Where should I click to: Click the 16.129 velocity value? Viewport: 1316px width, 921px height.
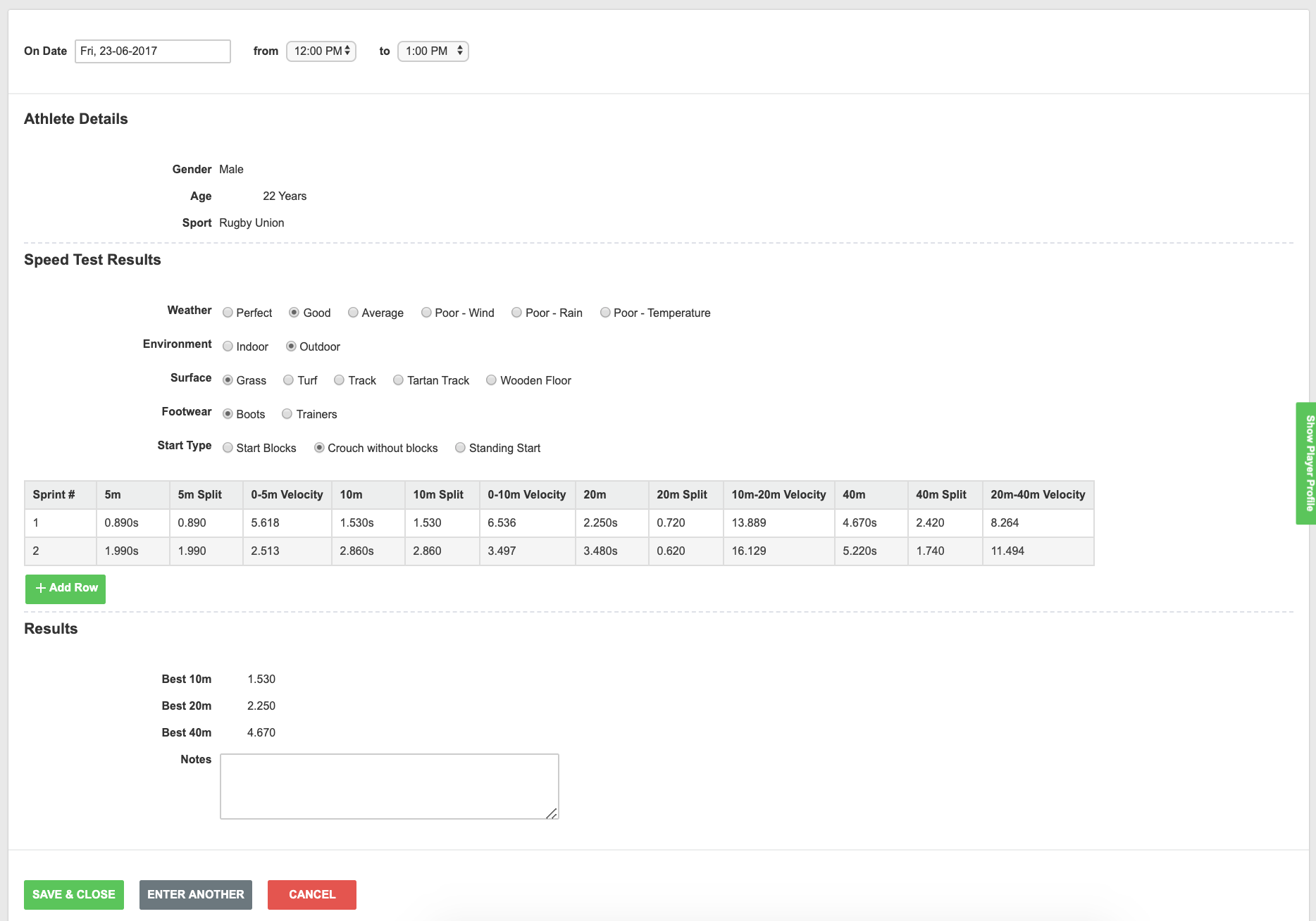[749, 551]
